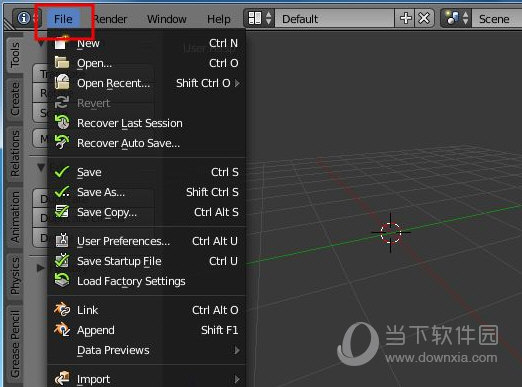522x387 pixels.
Task: Expand the Open Recent submenu
Action: (x=147, y=83)
